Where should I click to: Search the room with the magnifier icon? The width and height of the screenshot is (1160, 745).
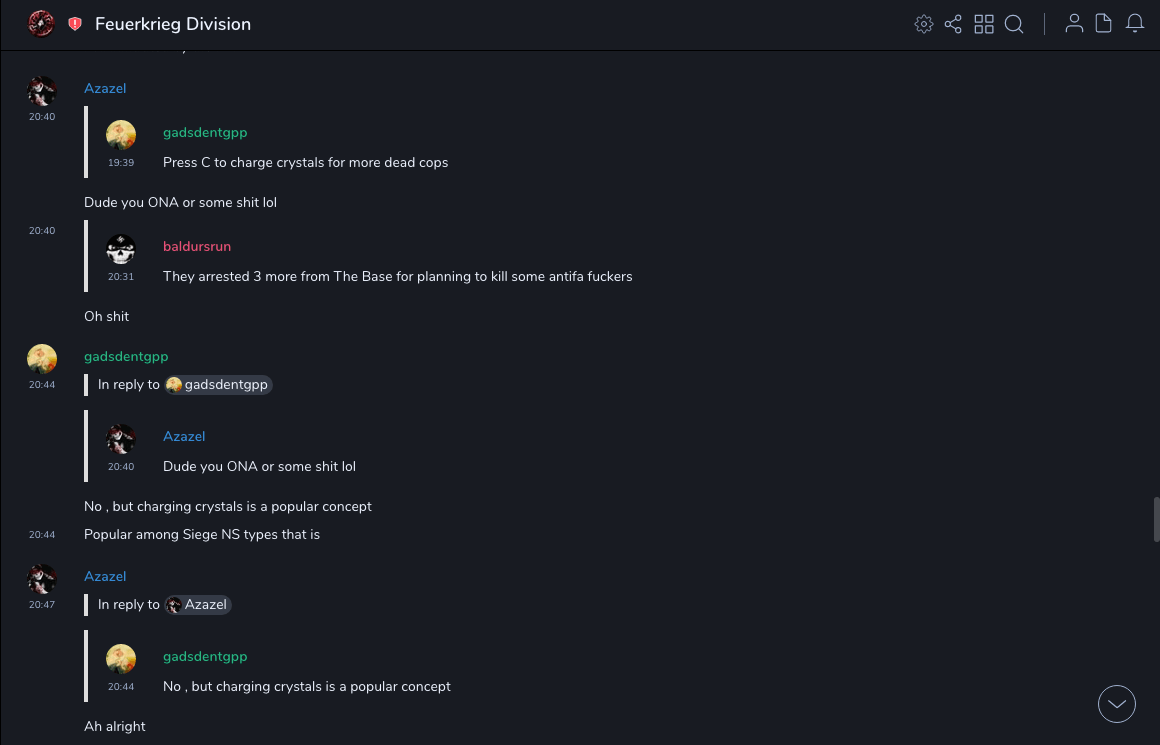pyautogui.click(x=1014, y=24)
